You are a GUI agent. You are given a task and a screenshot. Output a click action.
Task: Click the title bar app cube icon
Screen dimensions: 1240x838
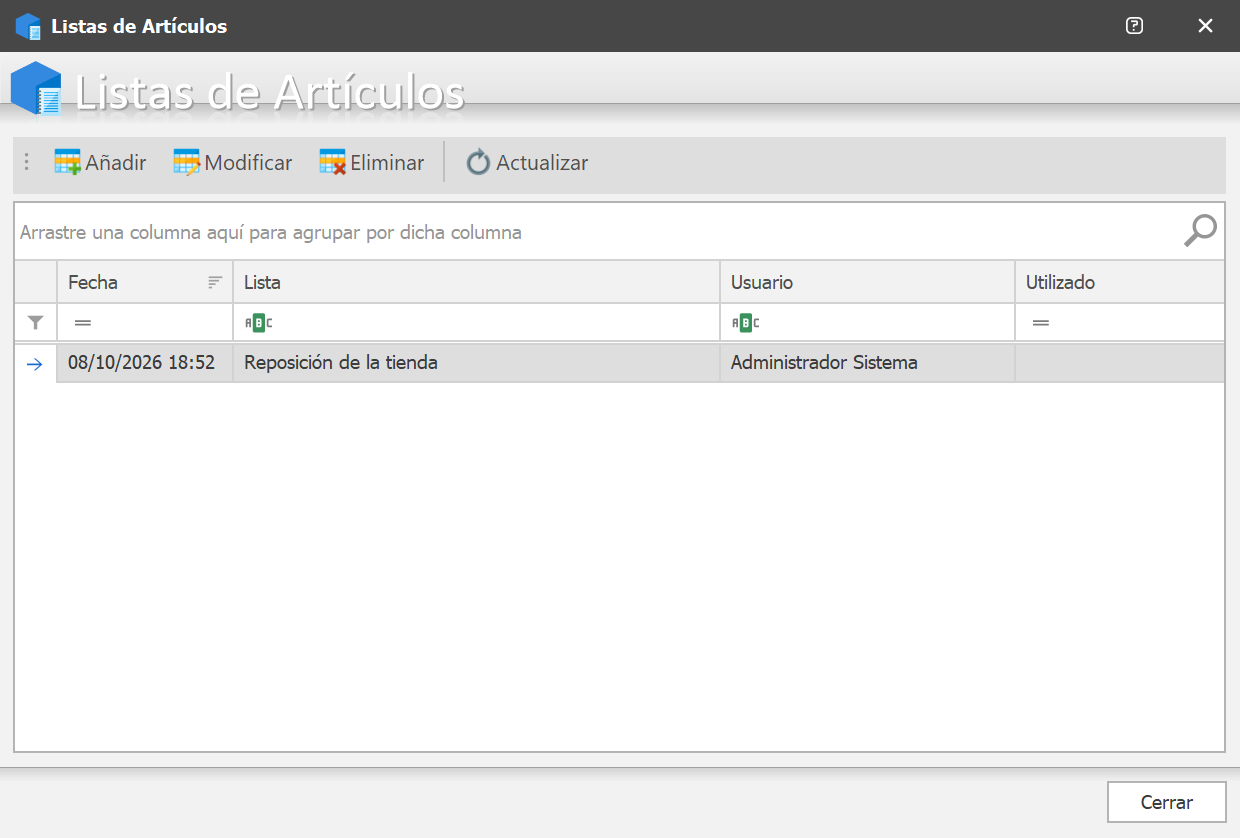[28, 26]
